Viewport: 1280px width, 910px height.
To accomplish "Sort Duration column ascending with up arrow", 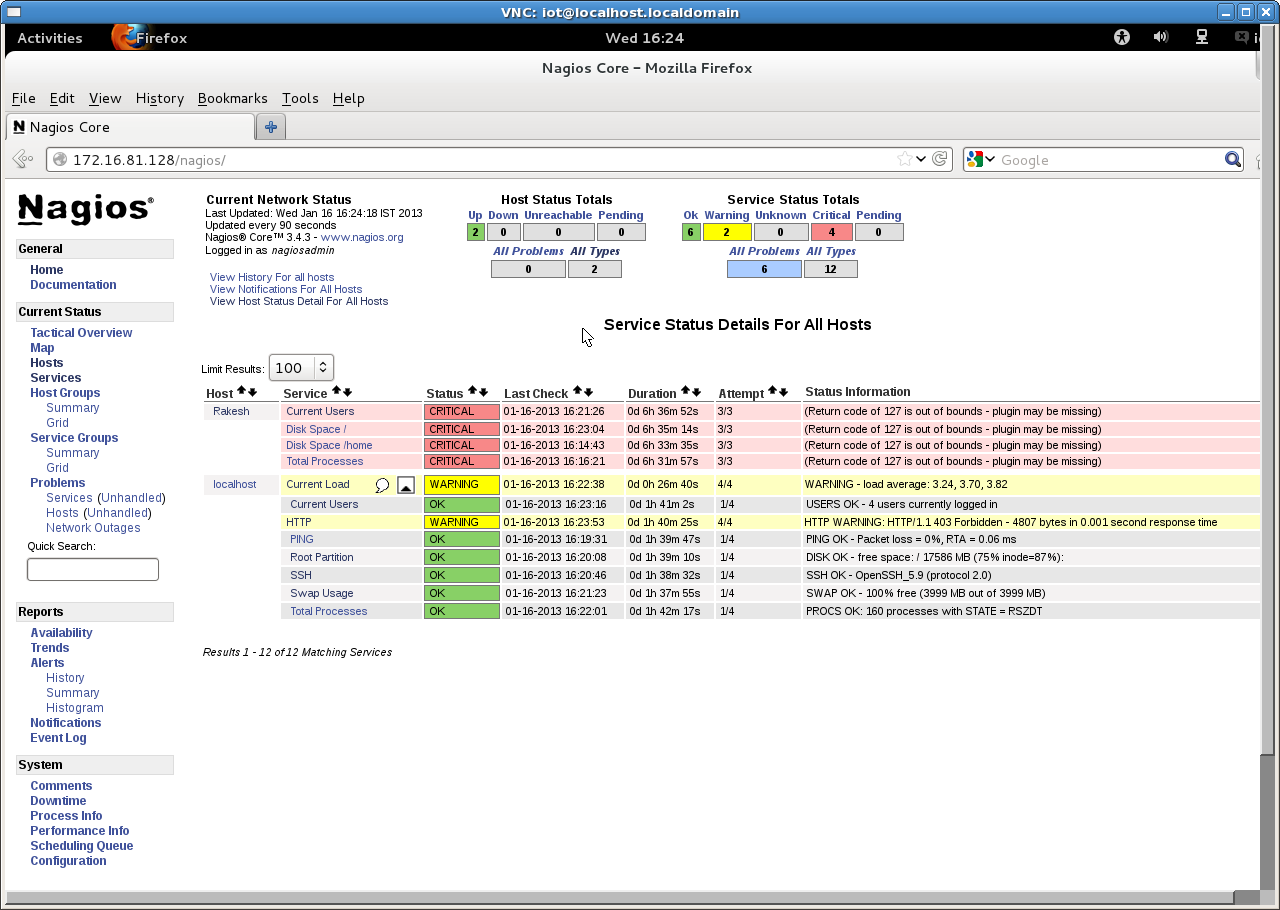I will coord(685,392).
